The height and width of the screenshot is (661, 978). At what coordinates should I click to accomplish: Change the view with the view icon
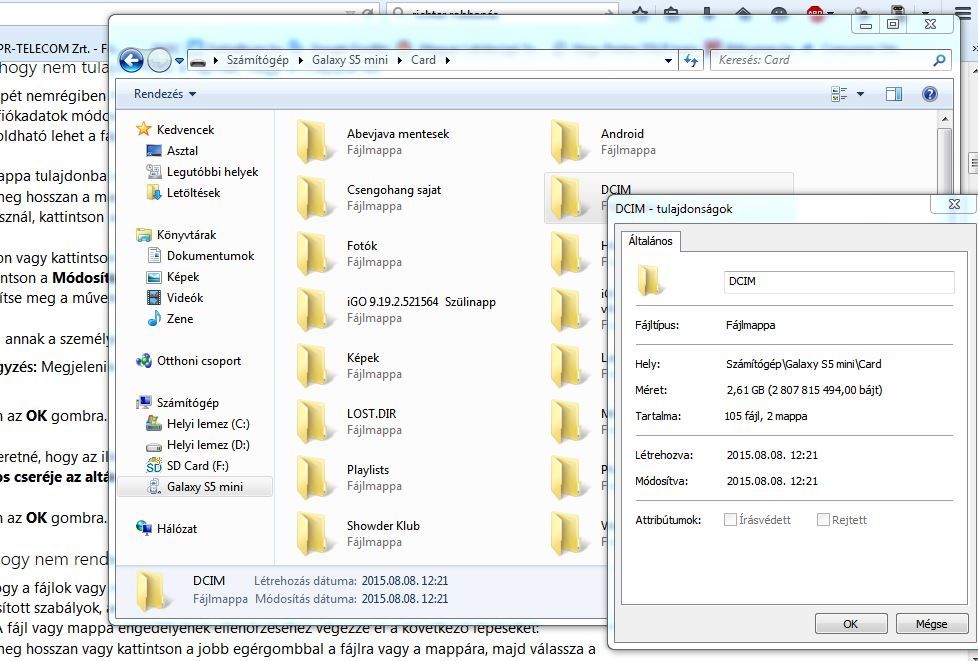coord(839,94)
